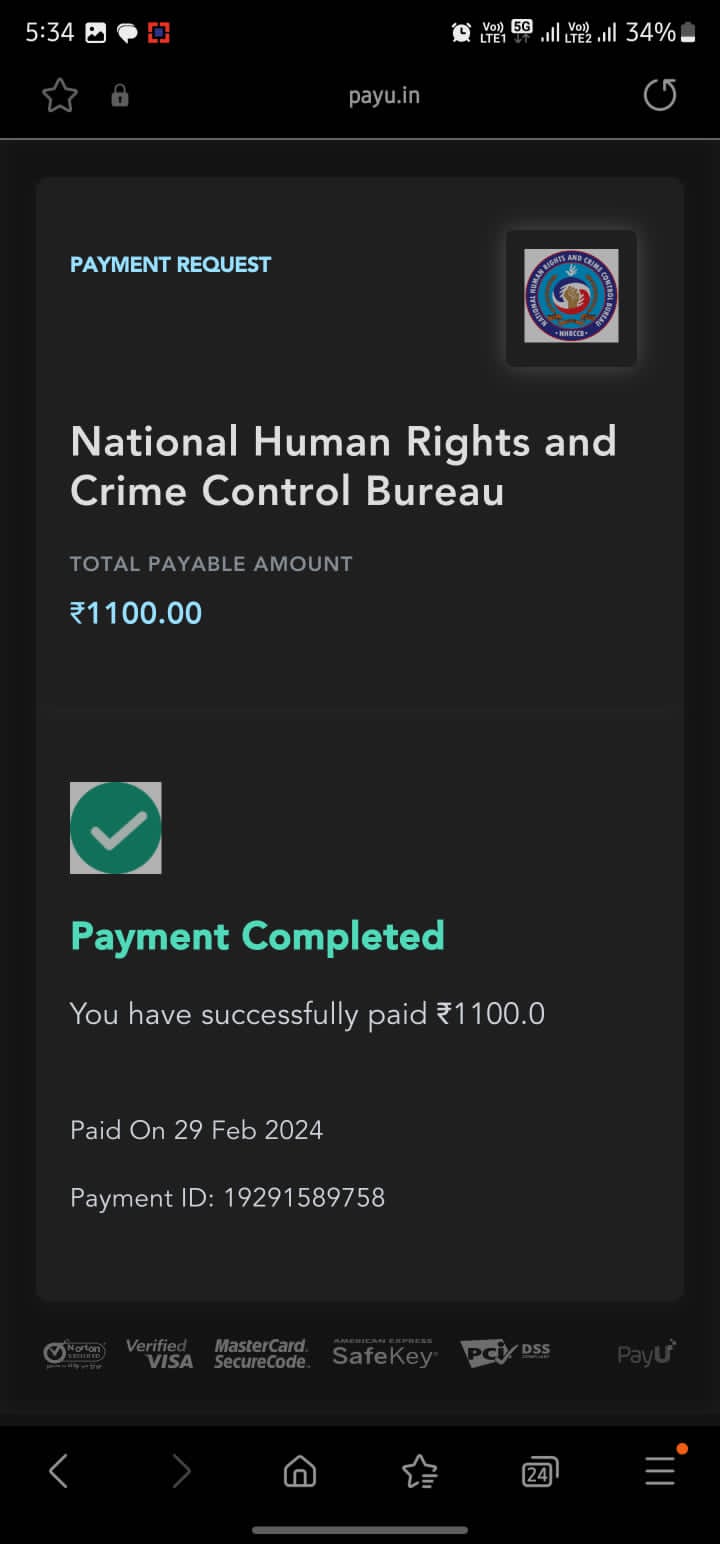This screenshot has width=720, height=1544.
Task: Tap the Verified by VISA logo
Action: point(159,1354)
